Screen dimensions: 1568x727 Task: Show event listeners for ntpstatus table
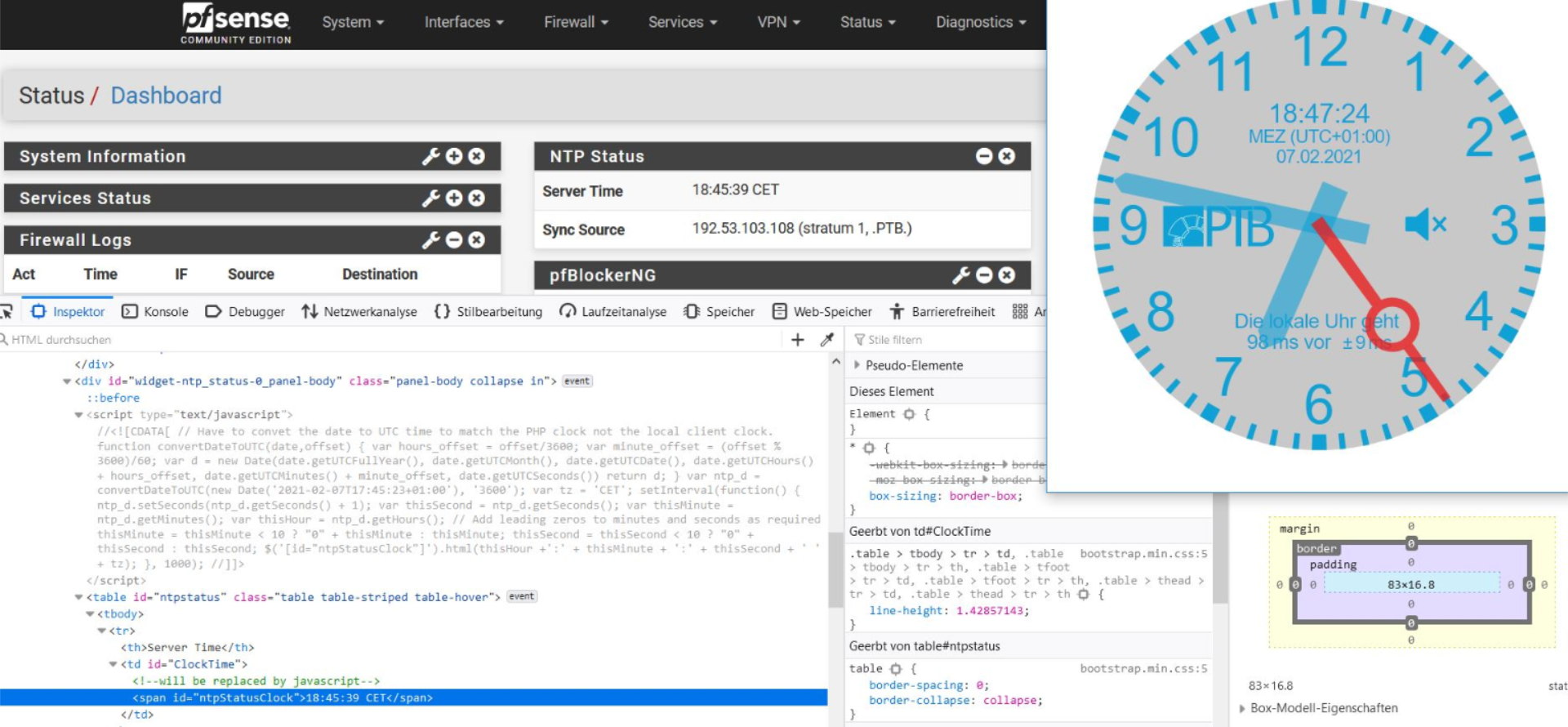(521, 597)
